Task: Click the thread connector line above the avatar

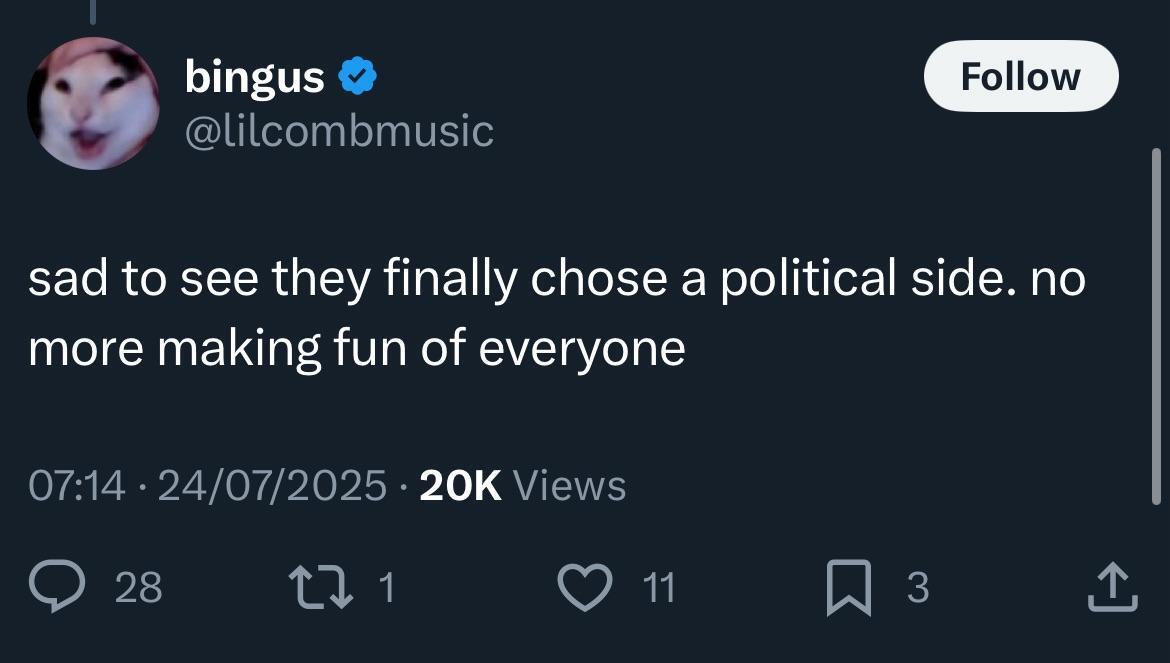Action: tap(92, 10)
